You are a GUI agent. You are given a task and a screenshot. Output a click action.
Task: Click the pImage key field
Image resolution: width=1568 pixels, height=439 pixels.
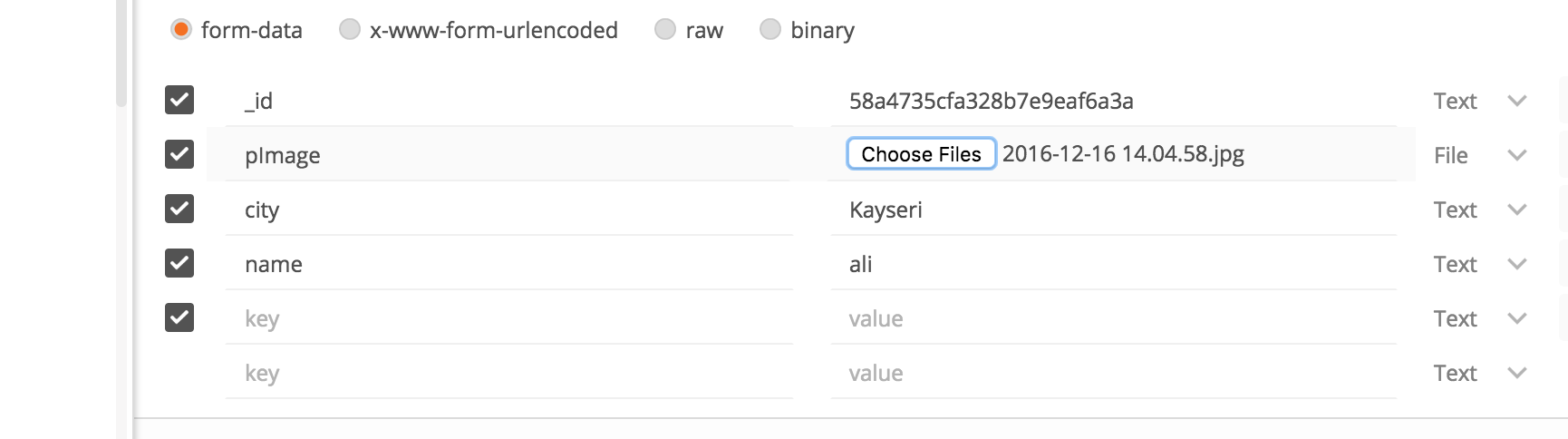(508, 155)
